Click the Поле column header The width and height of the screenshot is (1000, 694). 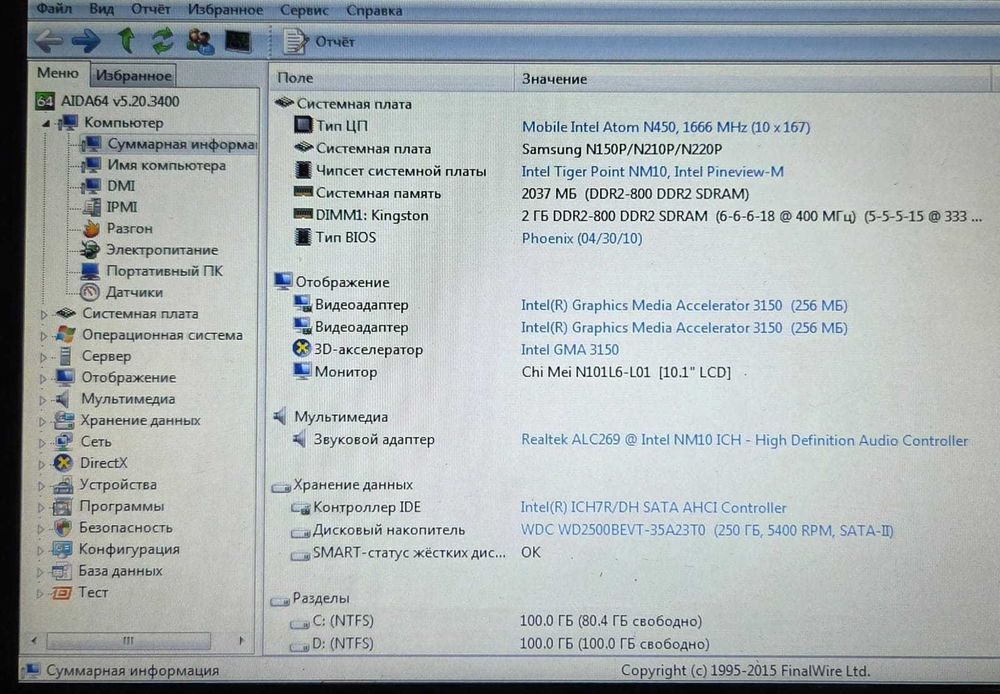click(391, 78)
